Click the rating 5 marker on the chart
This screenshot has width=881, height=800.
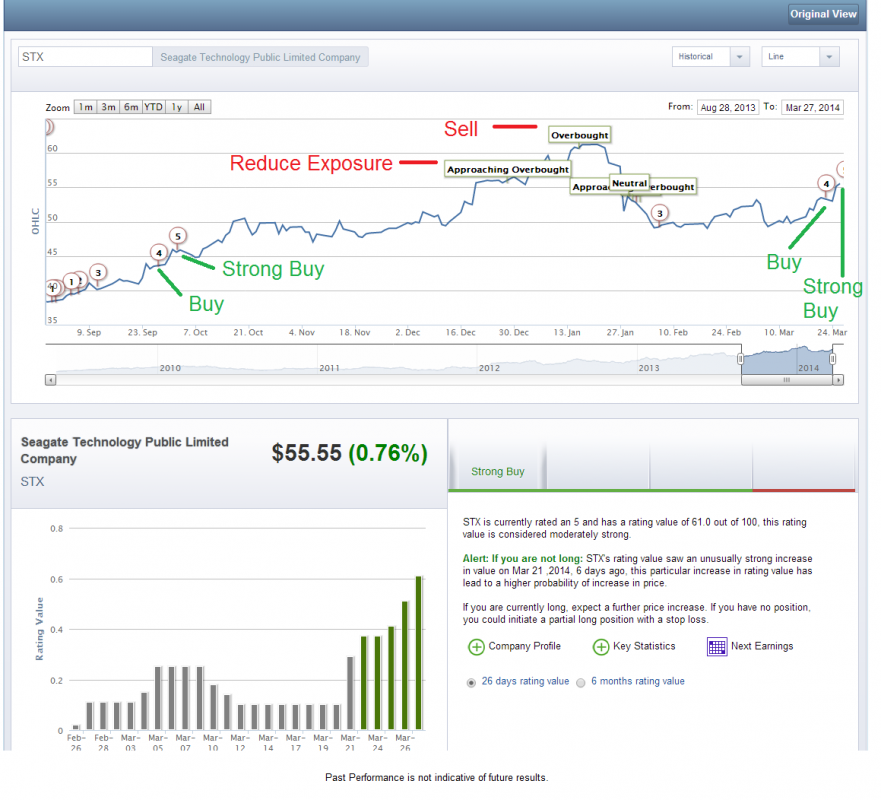(x=177, y=237)
